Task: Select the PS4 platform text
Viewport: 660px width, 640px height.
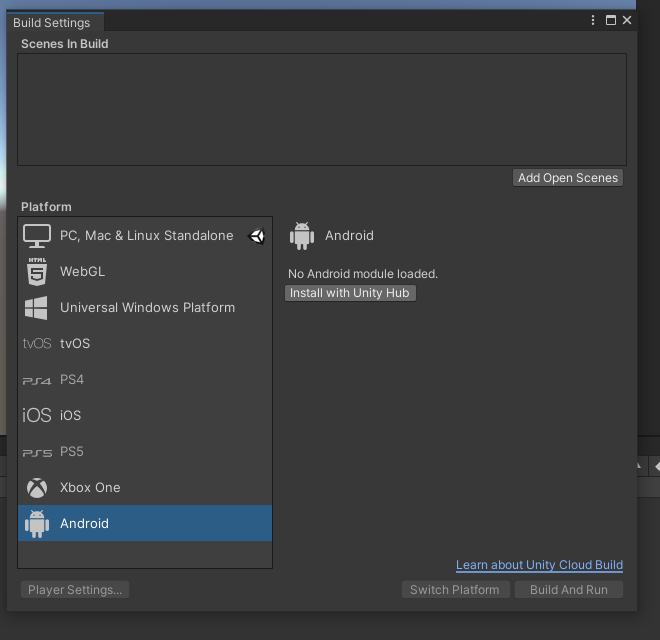Action: pos(72,380)
